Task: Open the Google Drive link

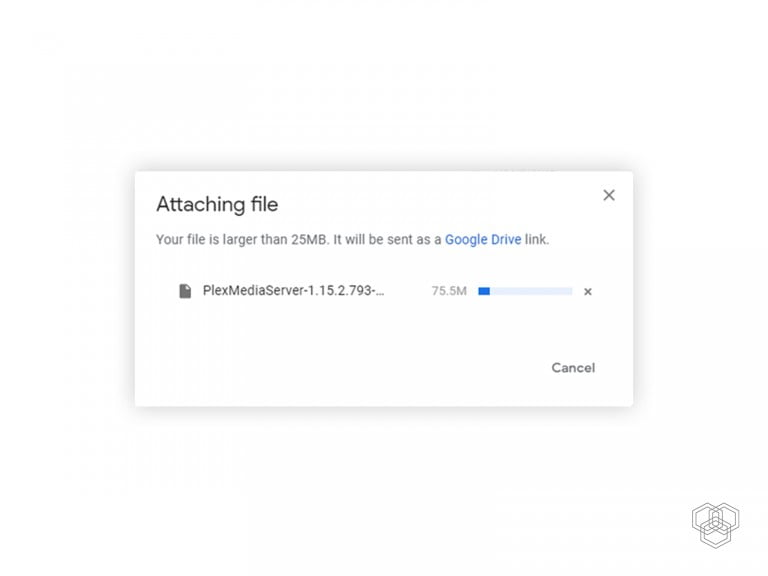Action: pos(482,240)
